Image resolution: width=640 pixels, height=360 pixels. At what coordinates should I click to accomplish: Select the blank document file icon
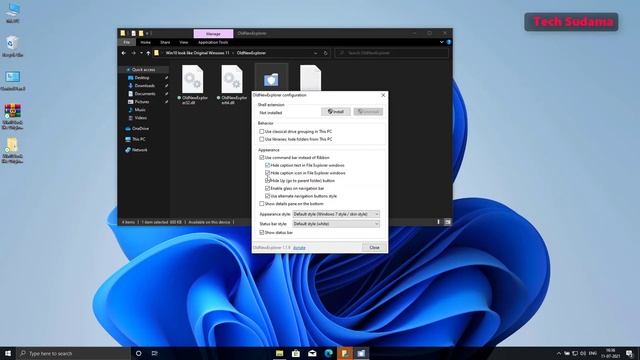310,78
